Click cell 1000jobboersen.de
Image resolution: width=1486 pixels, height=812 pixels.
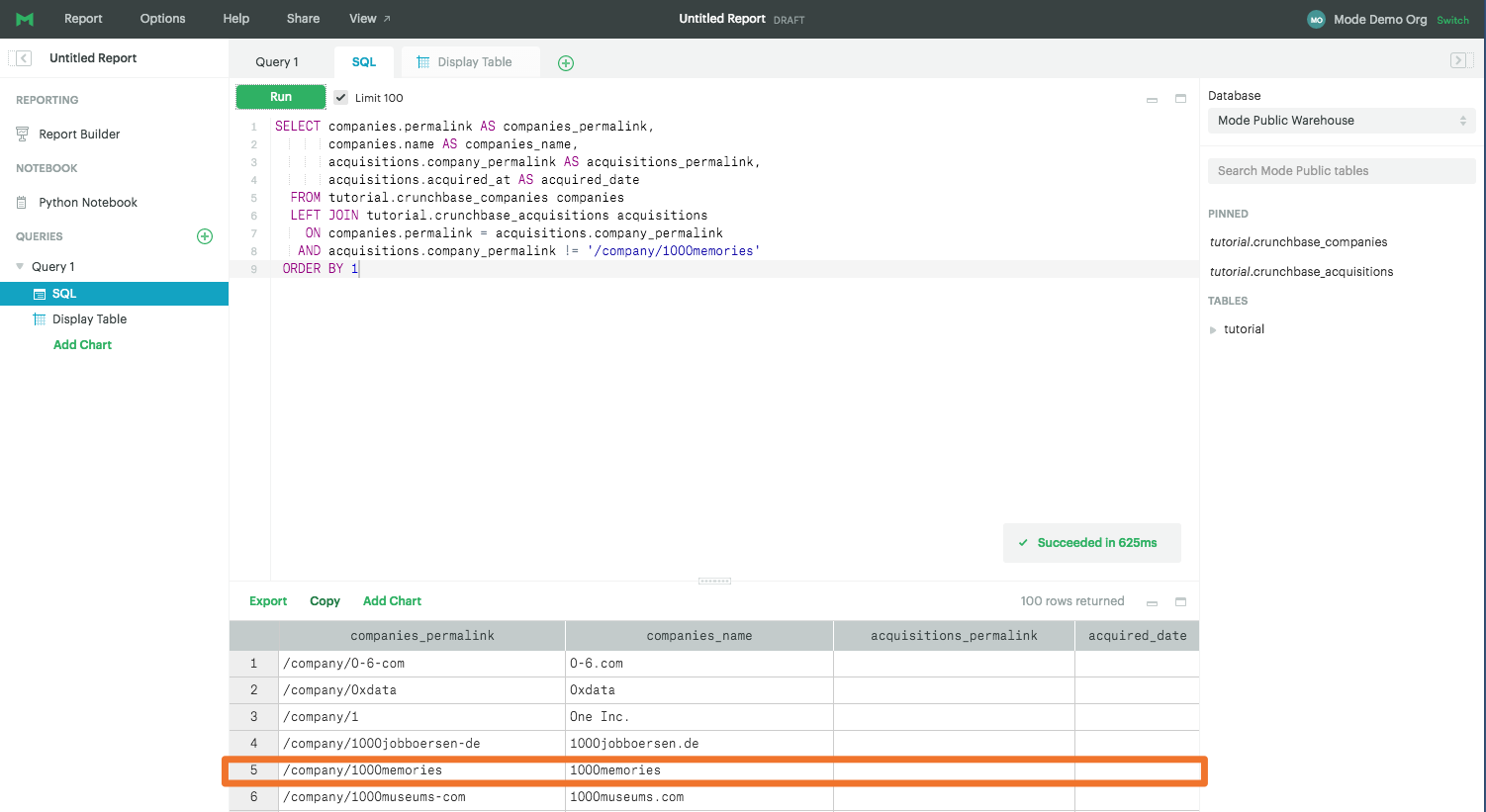coord(699,744)
